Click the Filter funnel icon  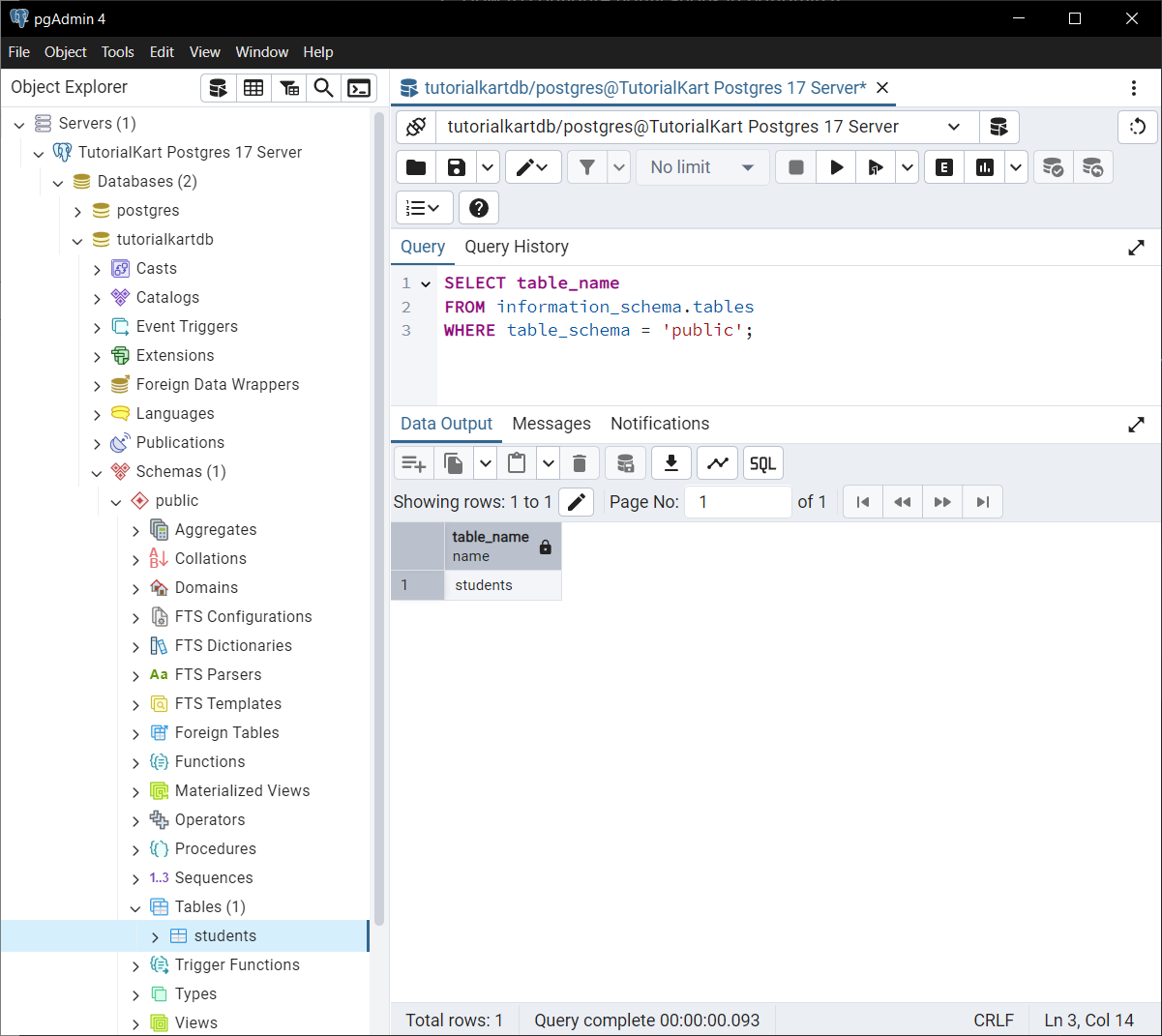587,167
